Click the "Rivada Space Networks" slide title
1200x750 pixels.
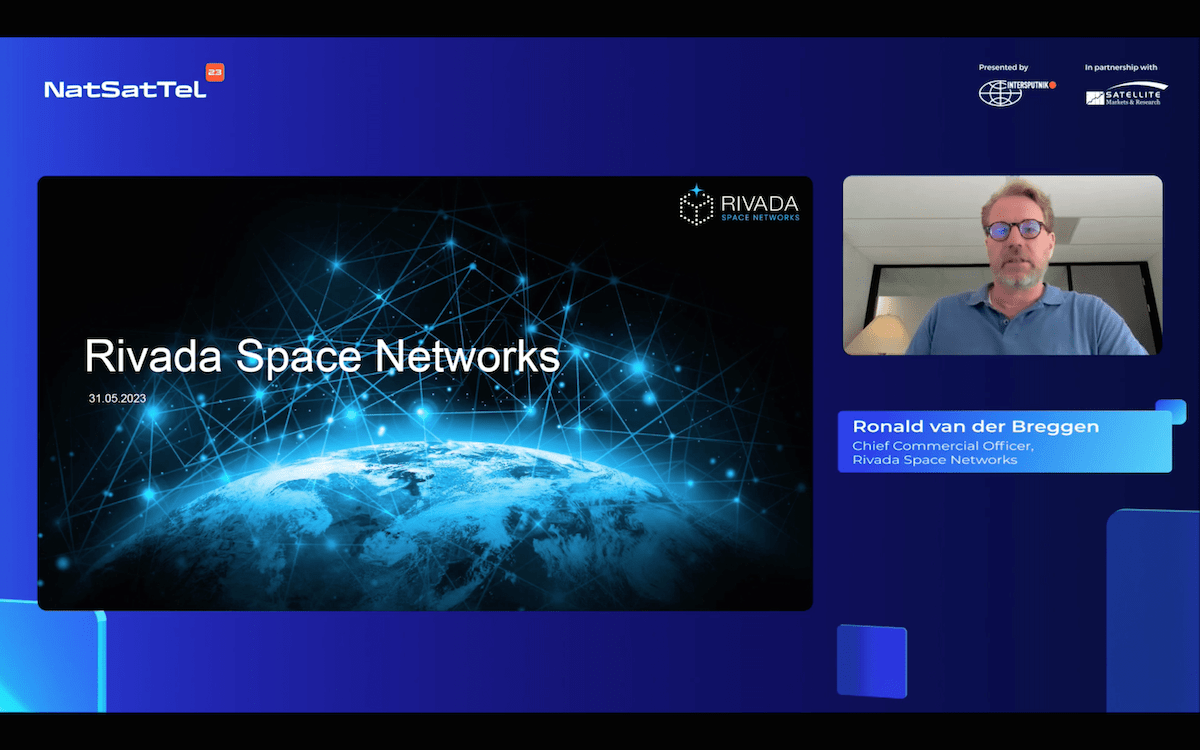click(x=322, y=355)
